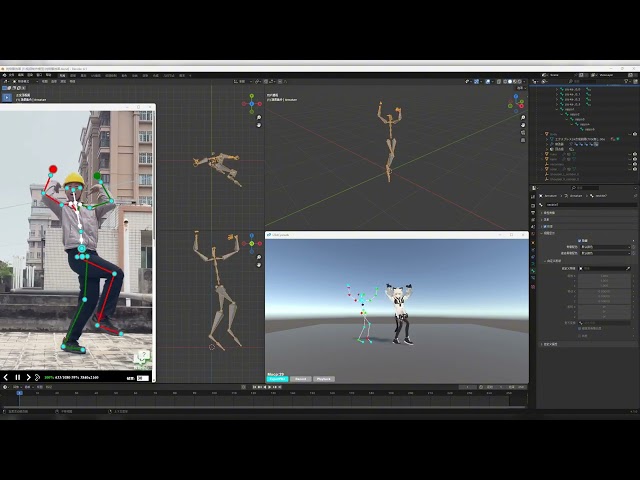640x480 pixels.
Task: Toggle camera visibility of the first greyed collection row
Action: (635, 154)
